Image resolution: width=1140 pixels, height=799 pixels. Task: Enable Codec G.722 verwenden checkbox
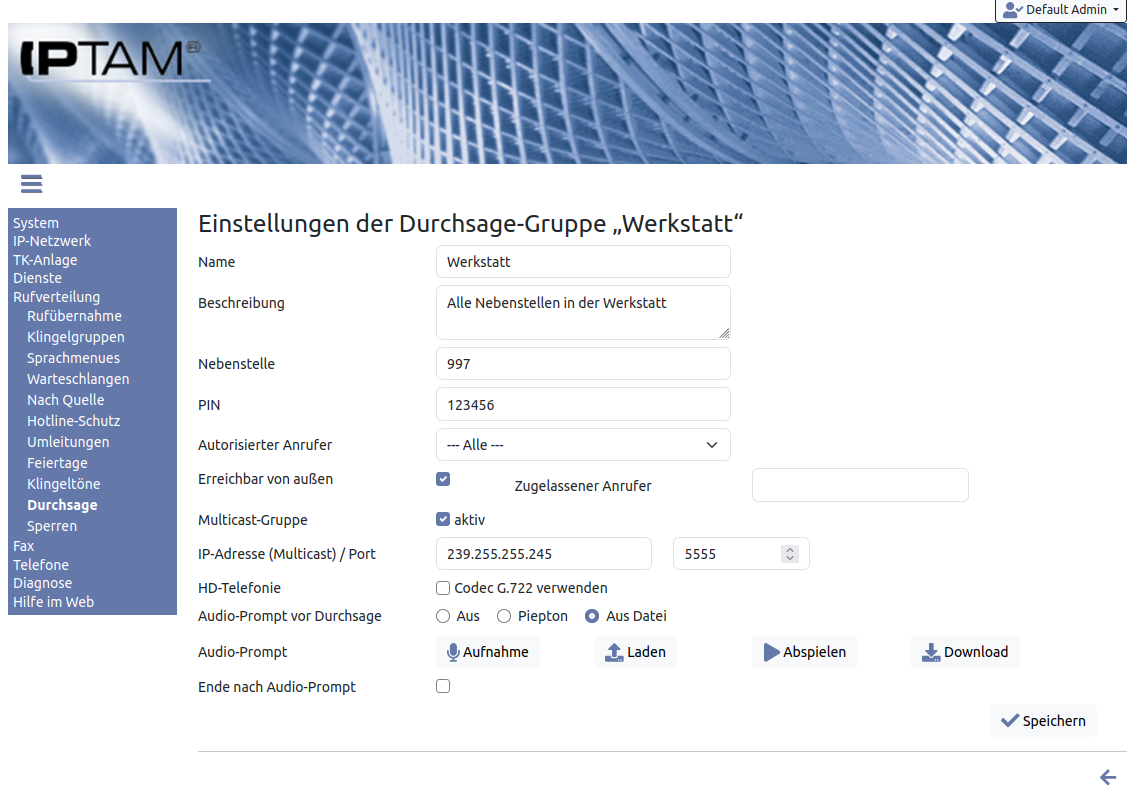tap(443, 588)
